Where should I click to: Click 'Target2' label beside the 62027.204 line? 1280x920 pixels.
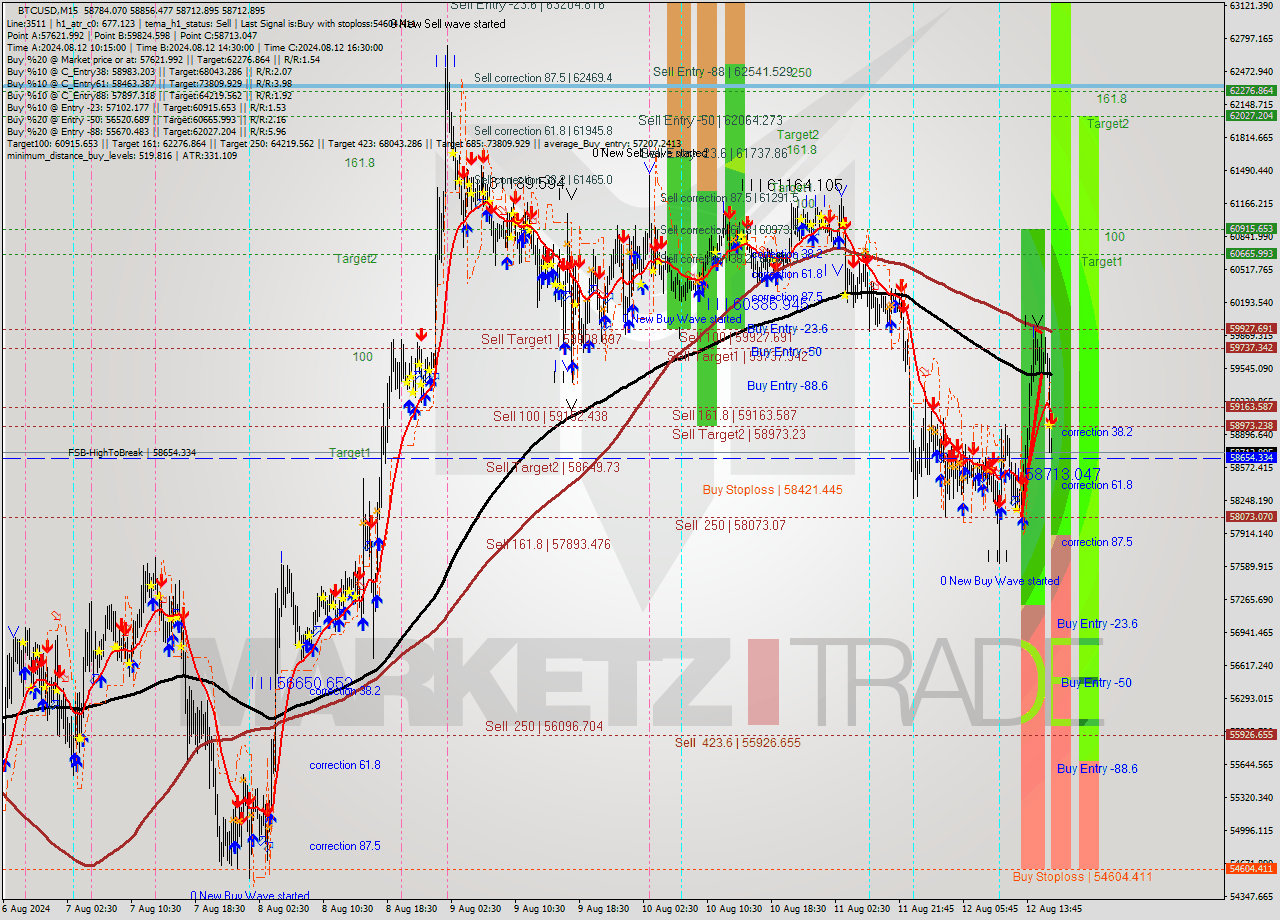click(1107, 124)
